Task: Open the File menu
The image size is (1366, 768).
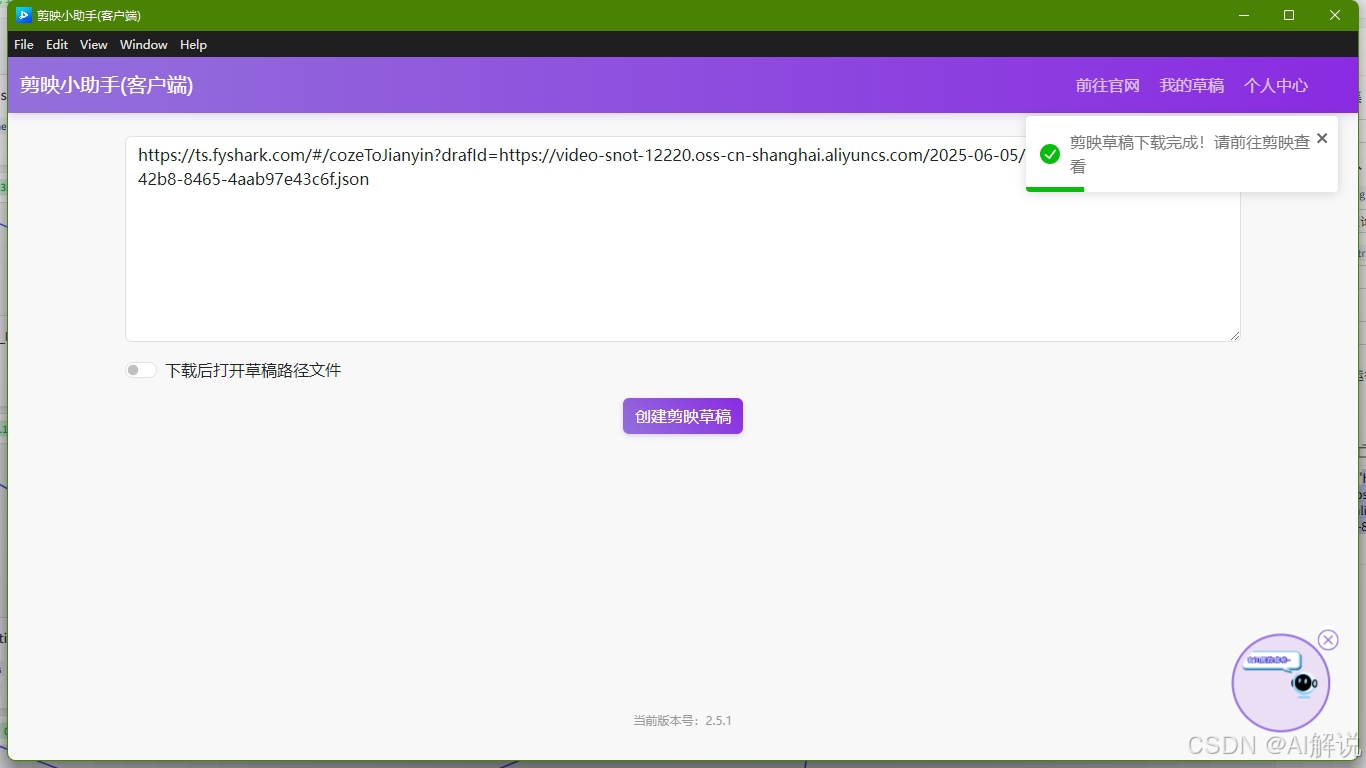Action: click(24, 45)
